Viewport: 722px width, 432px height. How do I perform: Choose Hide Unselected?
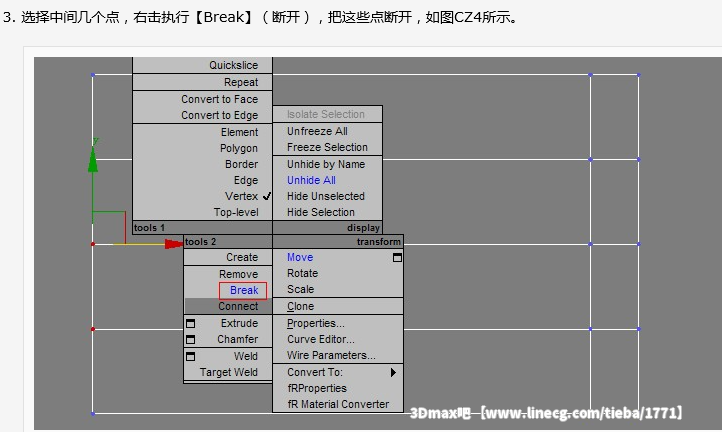[327, 196]
